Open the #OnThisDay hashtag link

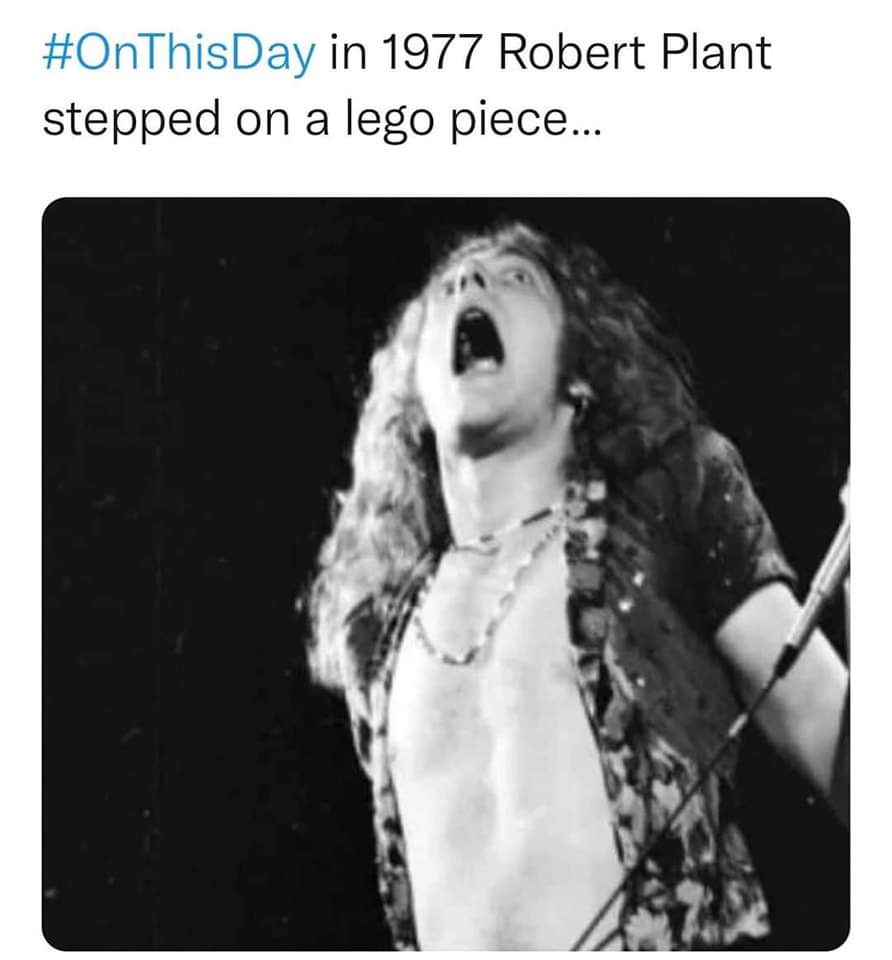(178, 54)
